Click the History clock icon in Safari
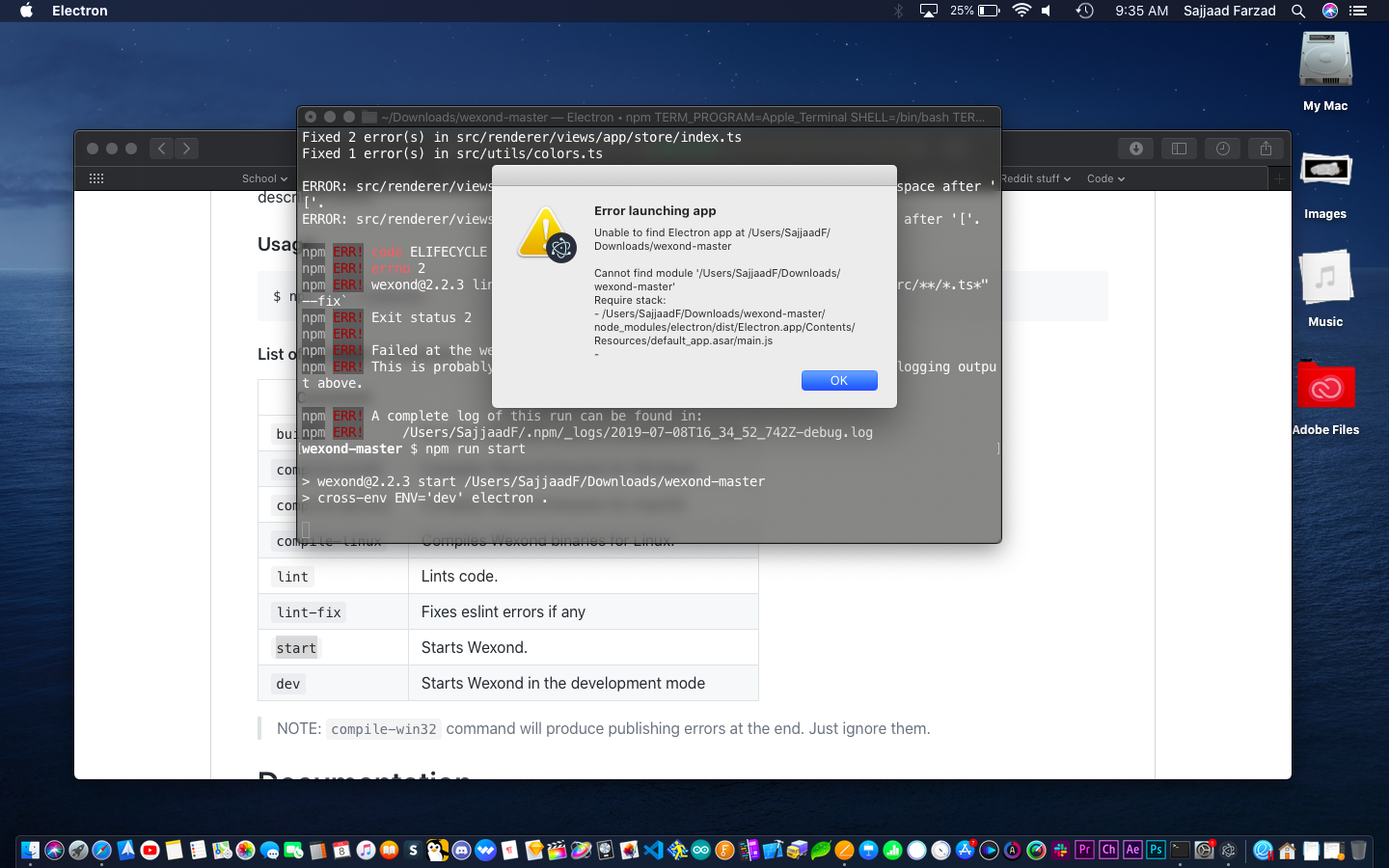Viewport: 1389px width, 868px height. [1222, 149]
